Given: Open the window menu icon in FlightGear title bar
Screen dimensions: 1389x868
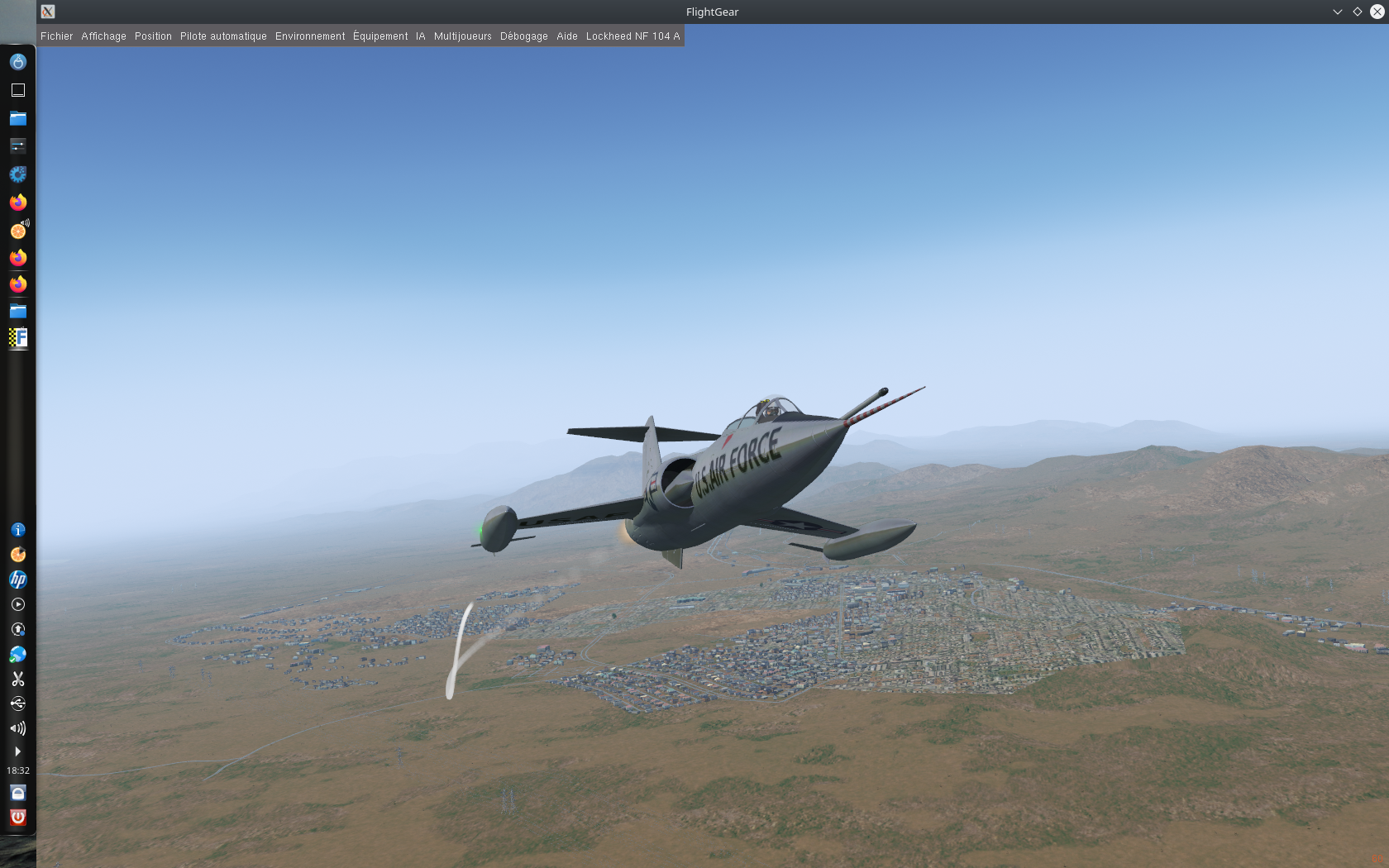Looking at the screenshot, I should point(48,12).
